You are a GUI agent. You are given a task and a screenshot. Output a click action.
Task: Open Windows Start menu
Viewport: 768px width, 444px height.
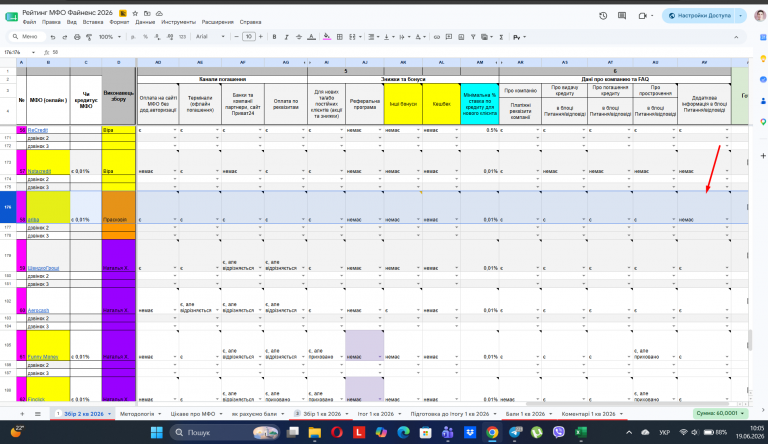[x=157, y=432]
